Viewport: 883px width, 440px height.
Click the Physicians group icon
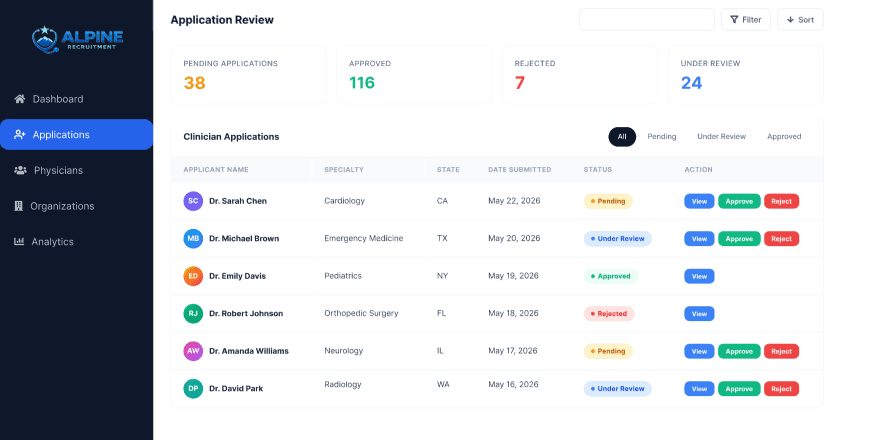coord(20,170)
